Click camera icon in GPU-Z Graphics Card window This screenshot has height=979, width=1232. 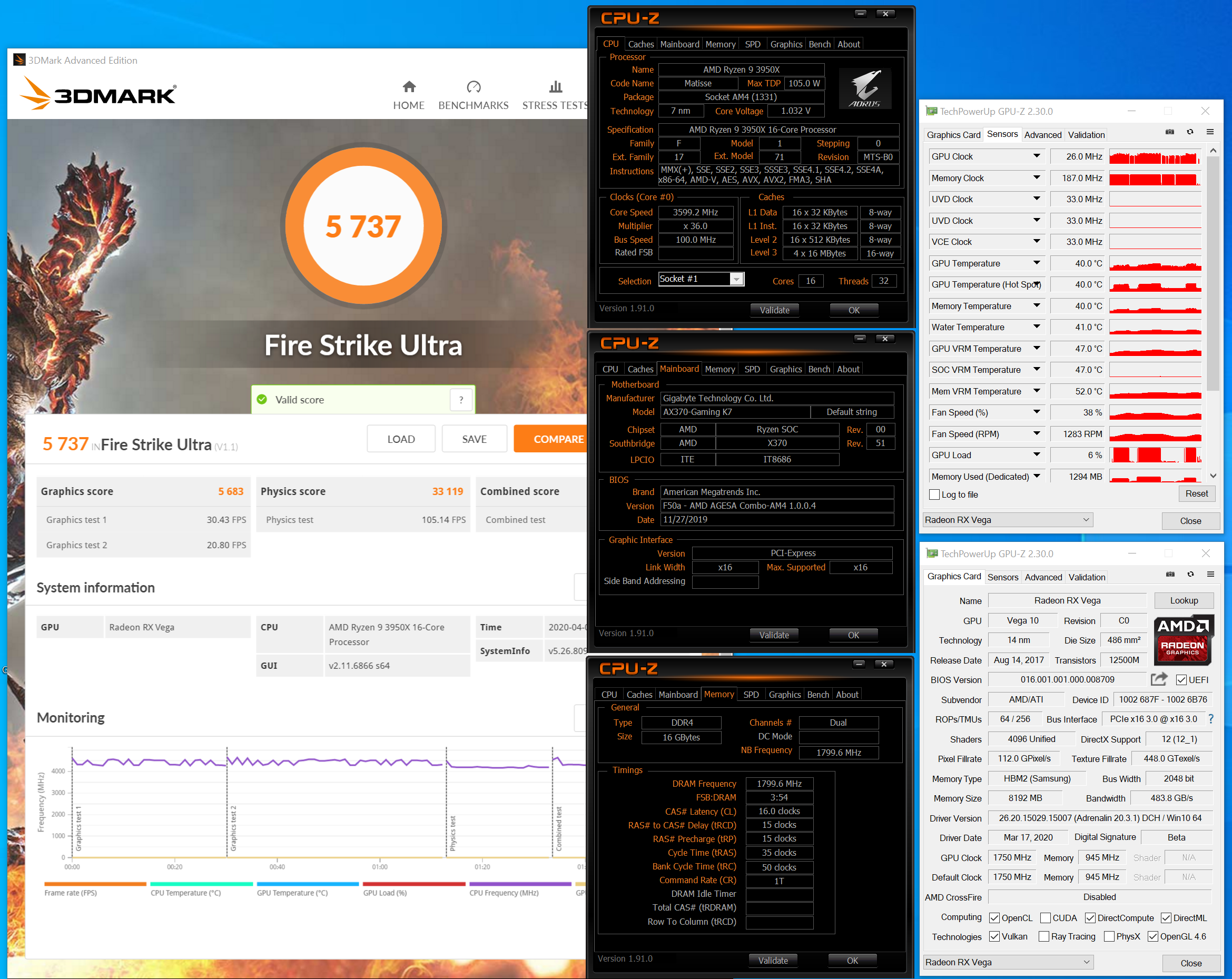pos(1170,574)
